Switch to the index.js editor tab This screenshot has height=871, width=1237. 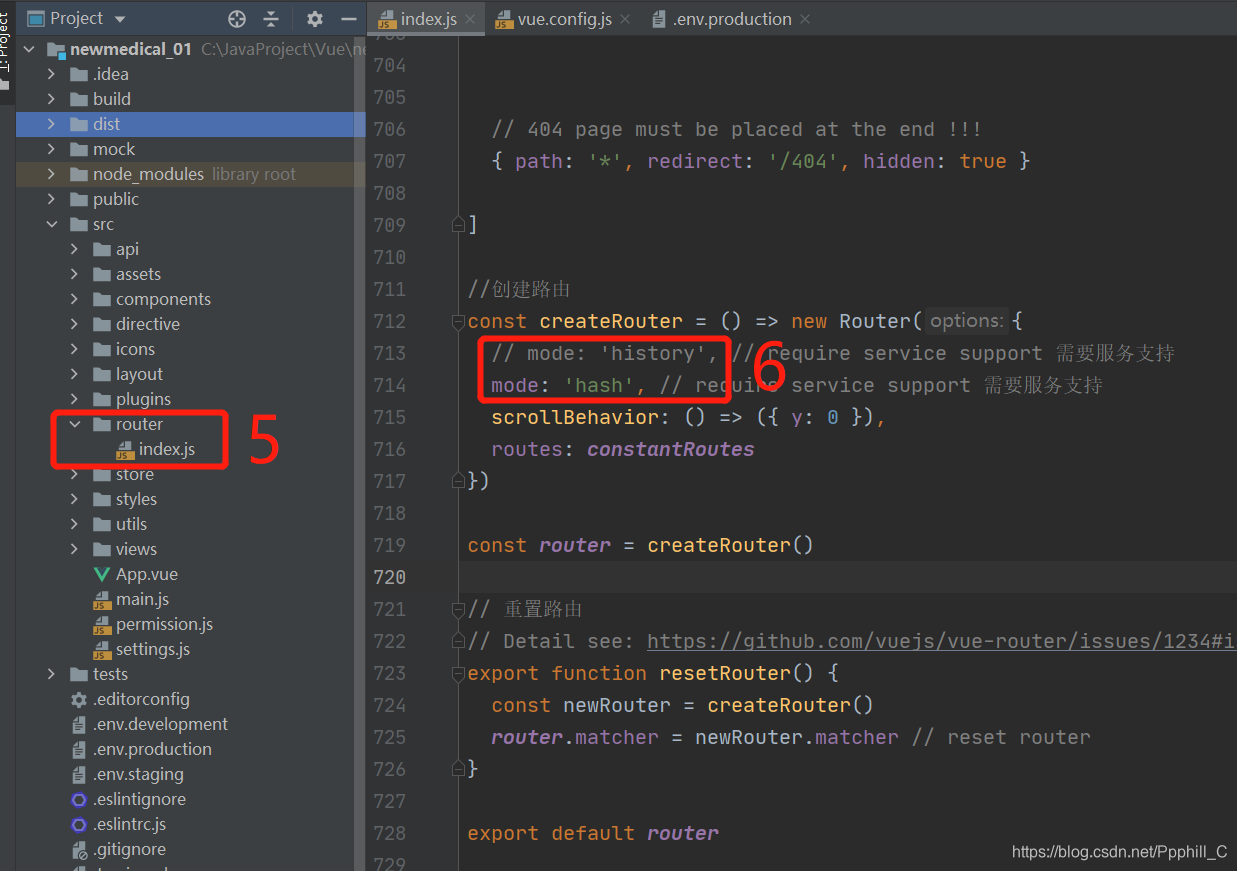coord(427,19)
